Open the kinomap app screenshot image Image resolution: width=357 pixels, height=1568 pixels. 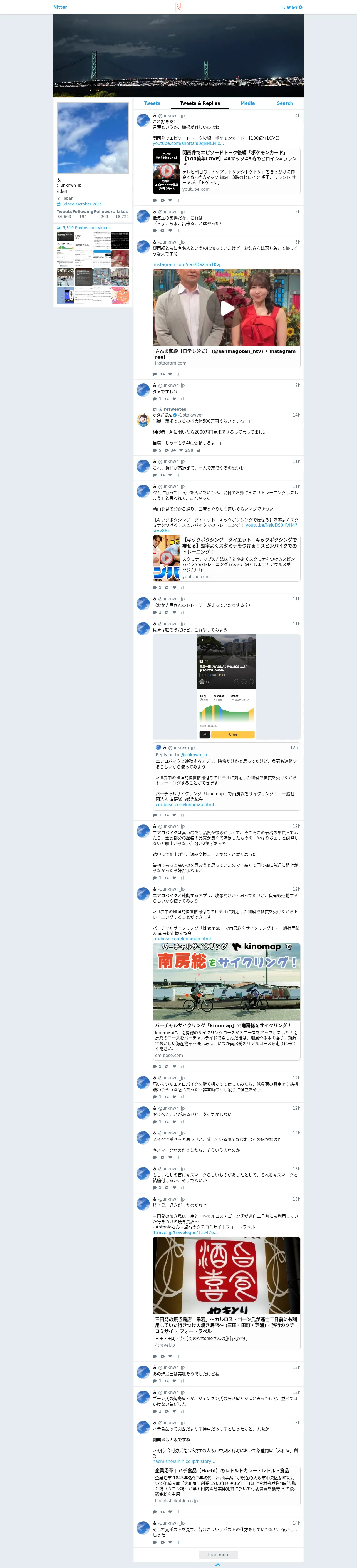coord(226,687)
